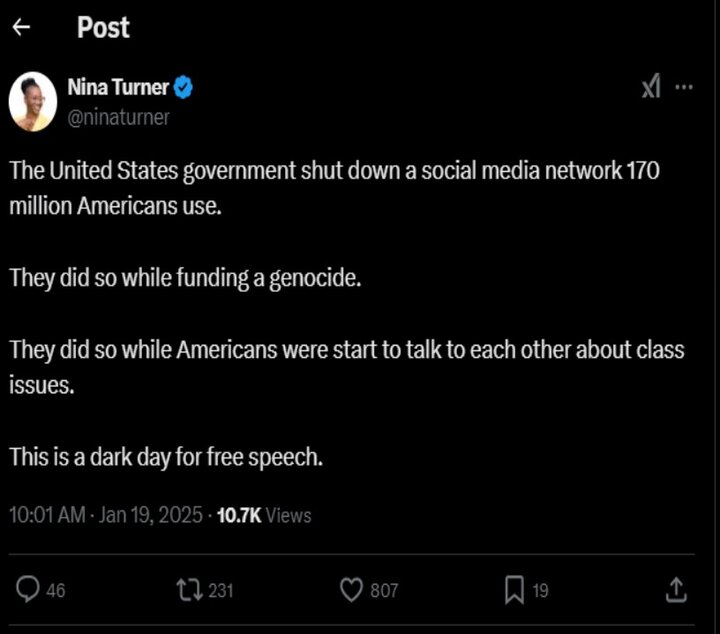Click the reply speech bubble icon

tap(29, 590)
